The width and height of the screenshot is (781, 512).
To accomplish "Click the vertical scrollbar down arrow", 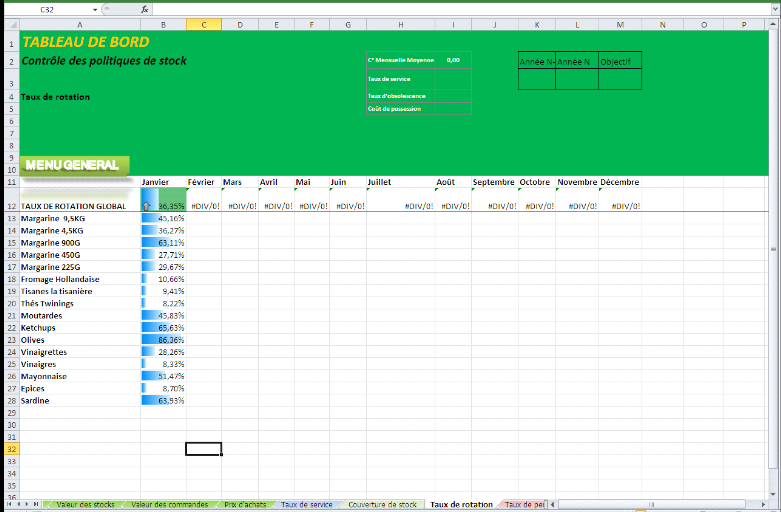I will (x=774, y=491).
